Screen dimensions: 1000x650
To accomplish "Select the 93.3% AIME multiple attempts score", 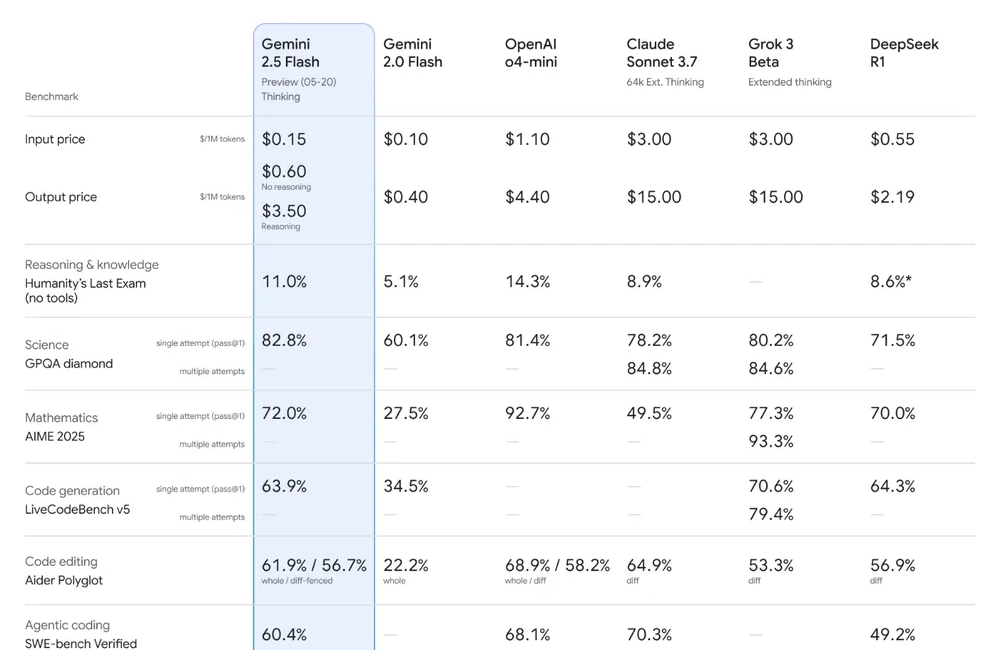I will 771,441.
